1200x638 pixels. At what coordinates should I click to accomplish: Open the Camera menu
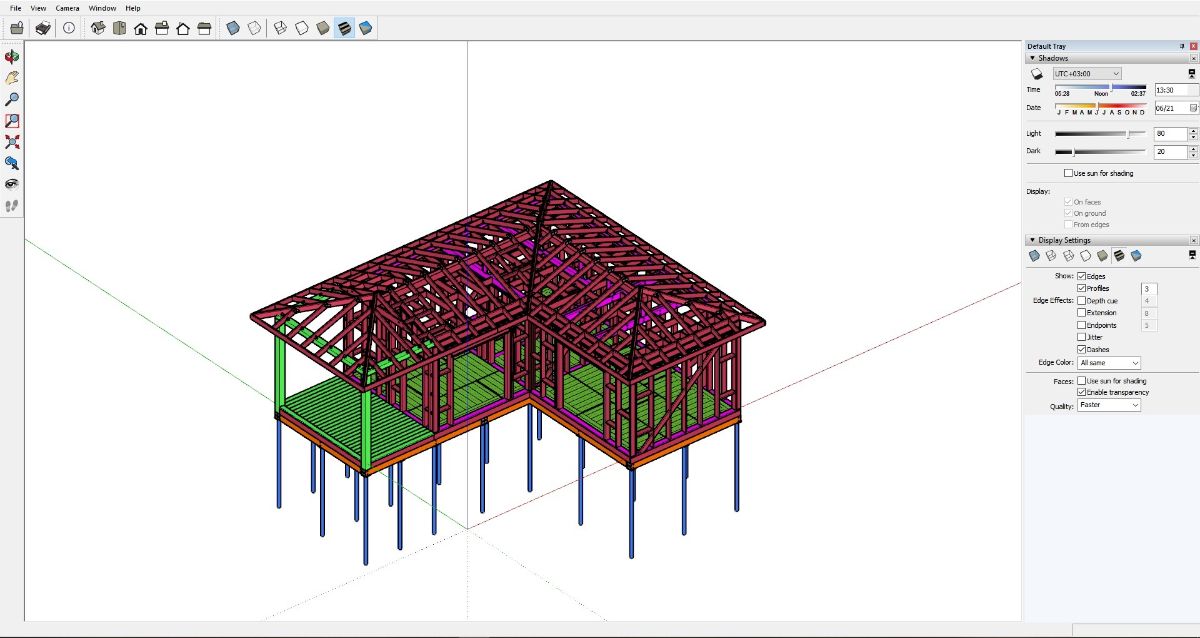tap(67, 8)
